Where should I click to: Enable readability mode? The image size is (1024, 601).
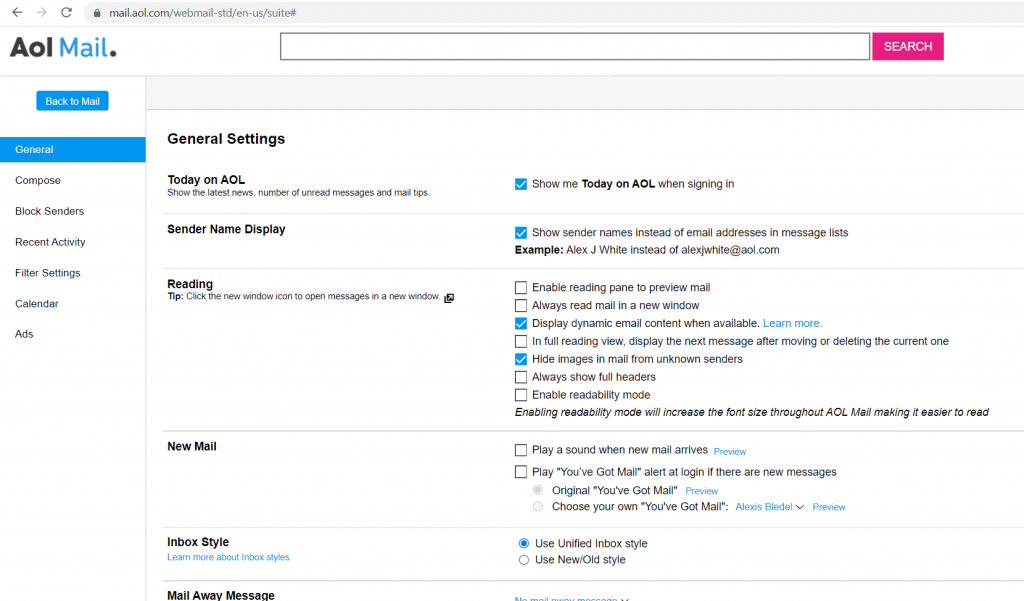click(521, 394)
